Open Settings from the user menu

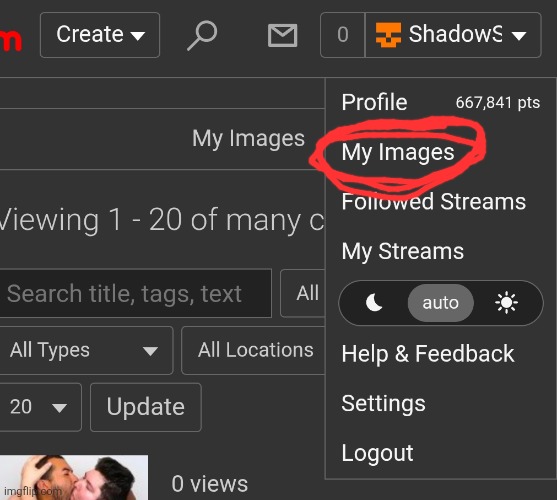tap(383, 404)
